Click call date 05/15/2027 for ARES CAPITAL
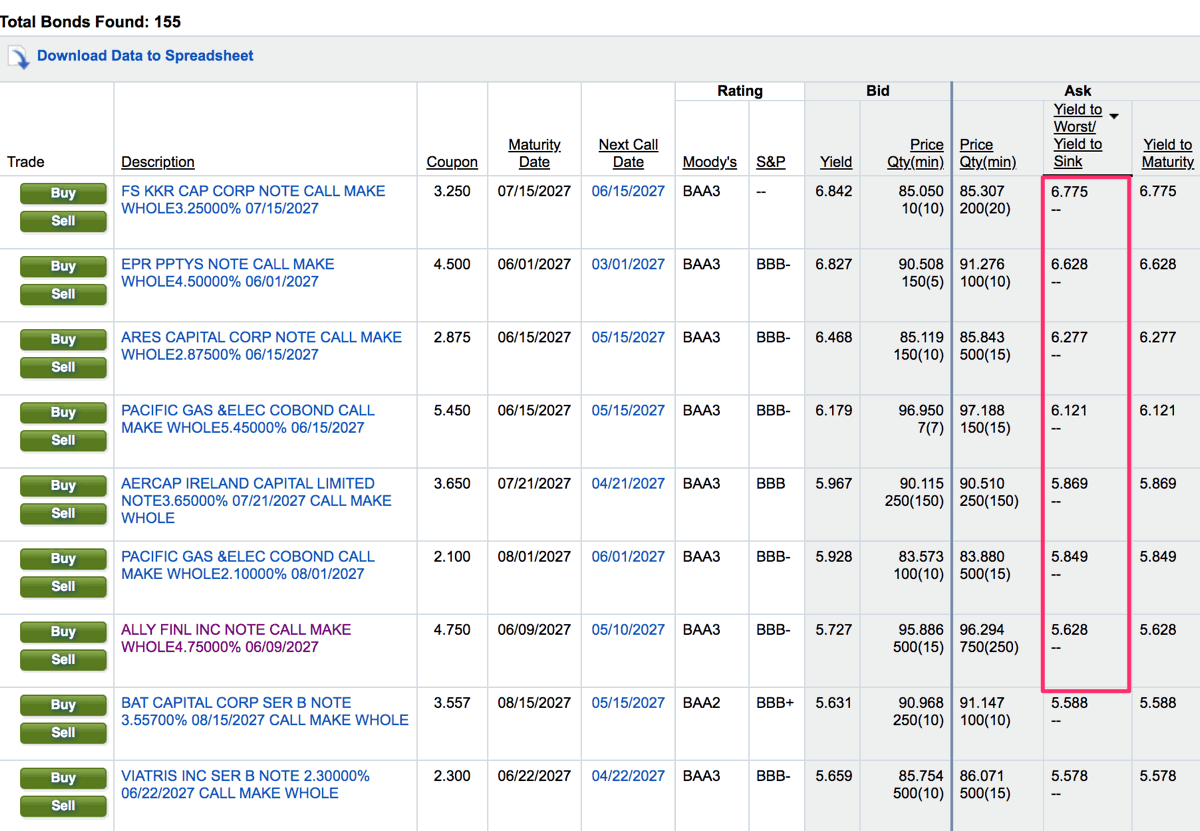 (628, 337)
